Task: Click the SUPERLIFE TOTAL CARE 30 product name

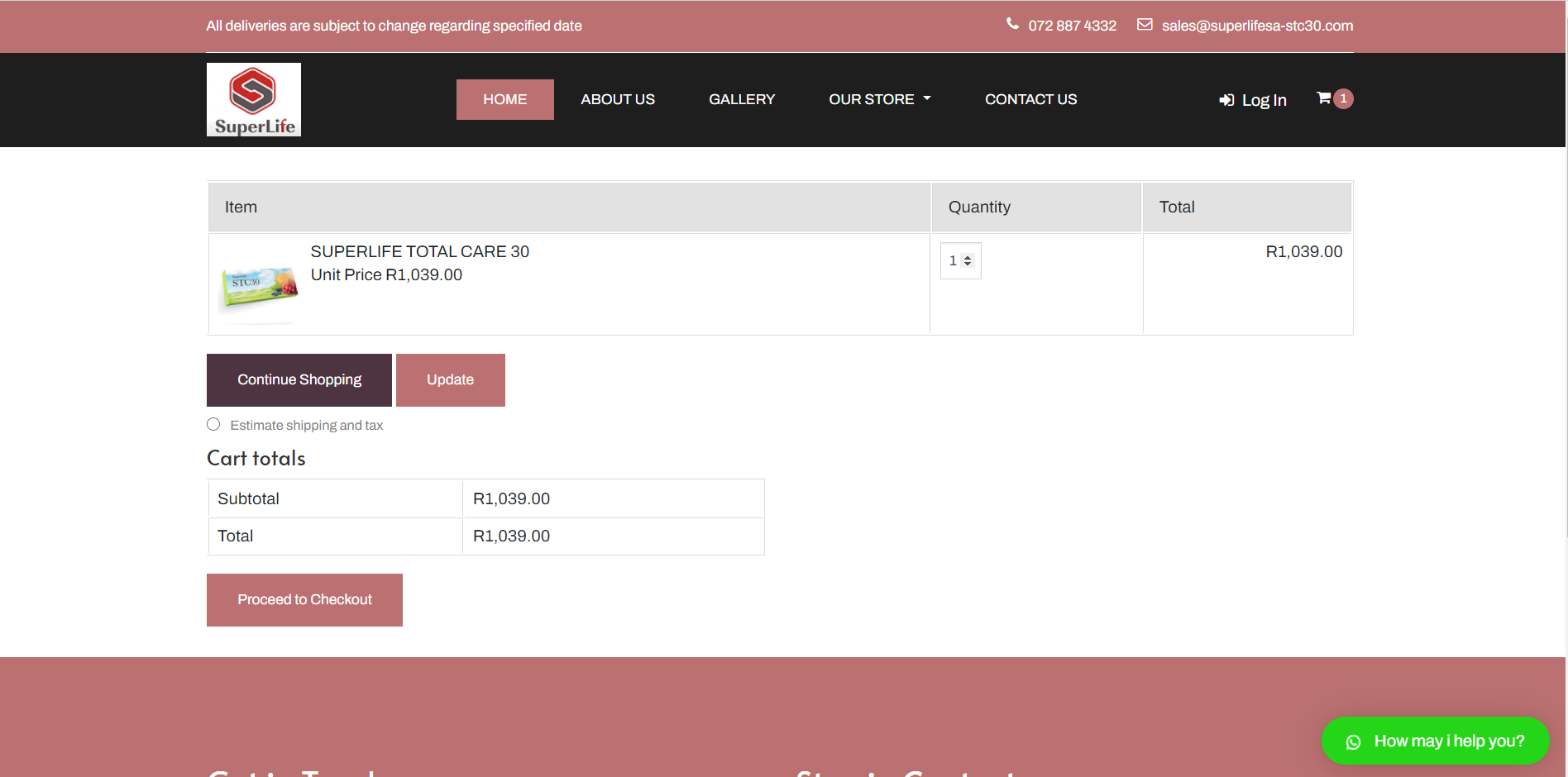Action: point(419,251)
